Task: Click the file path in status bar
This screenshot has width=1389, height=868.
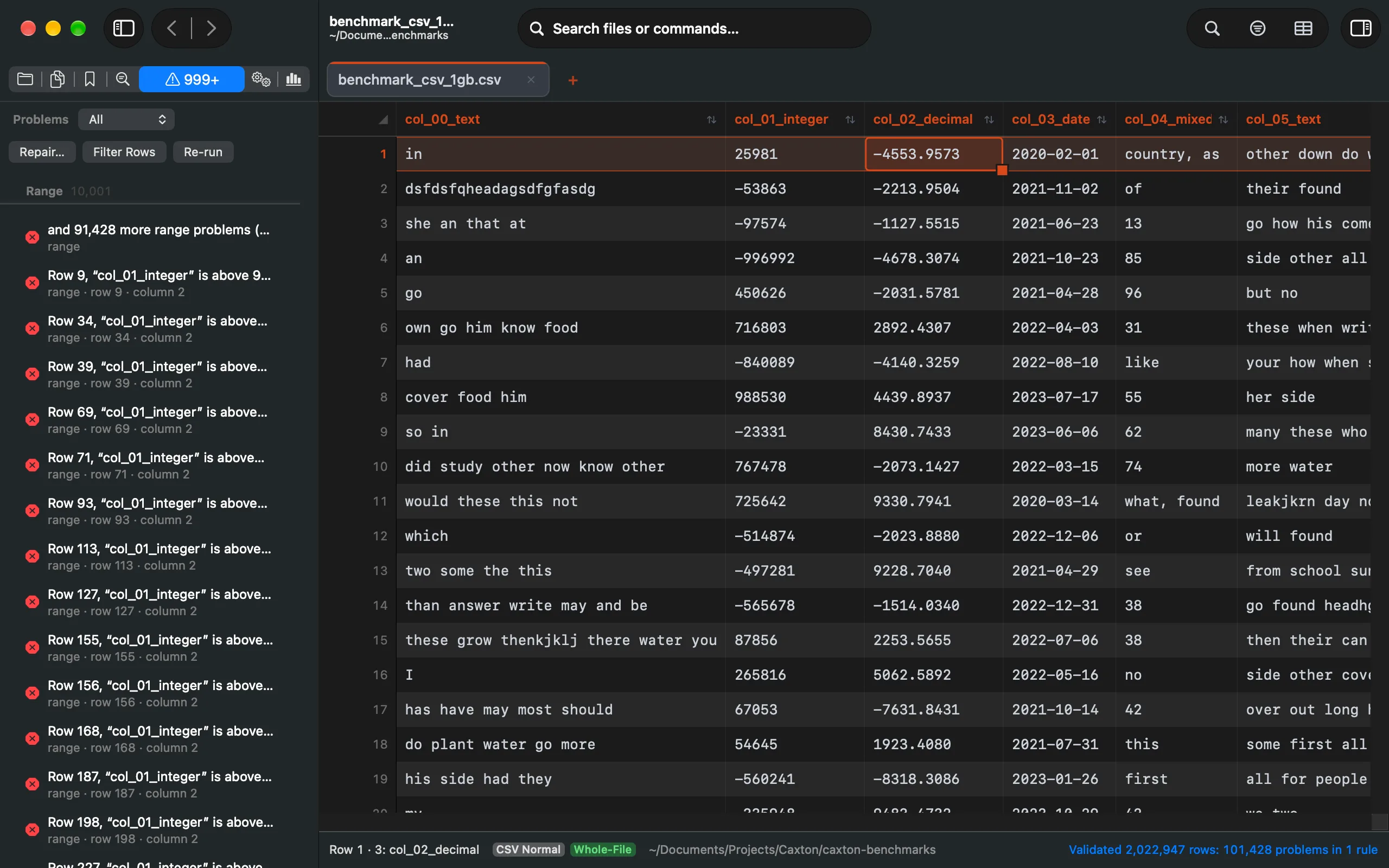Action: (792, 850)
